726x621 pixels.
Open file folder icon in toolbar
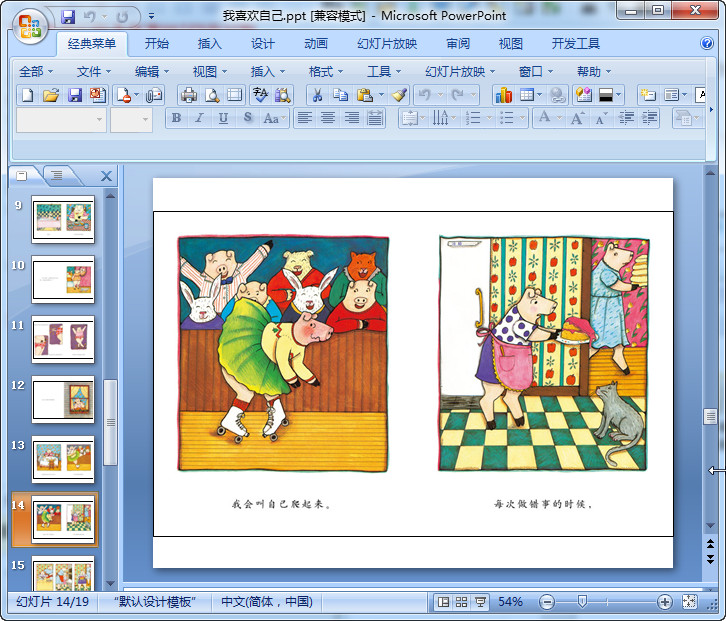[x=51, y=95]
